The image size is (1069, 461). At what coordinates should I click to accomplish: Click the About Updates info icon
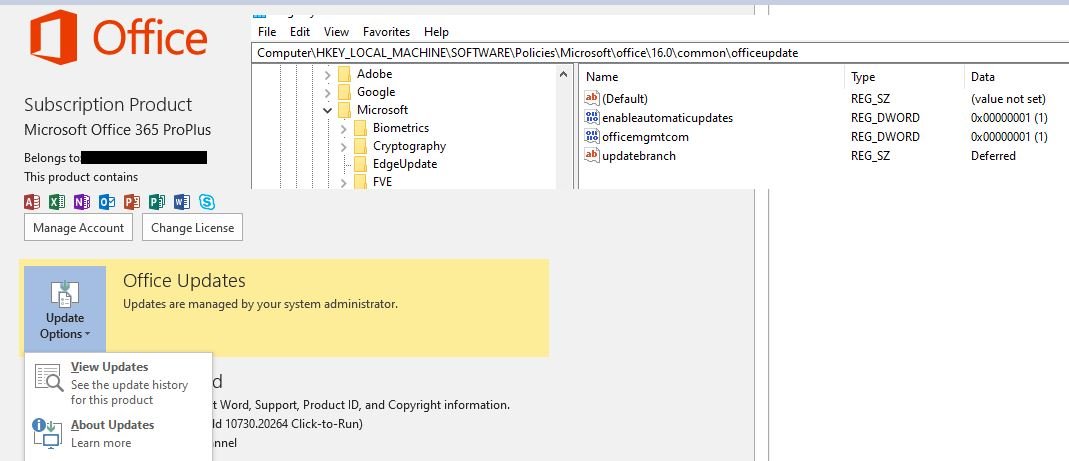tap(47, 434)
